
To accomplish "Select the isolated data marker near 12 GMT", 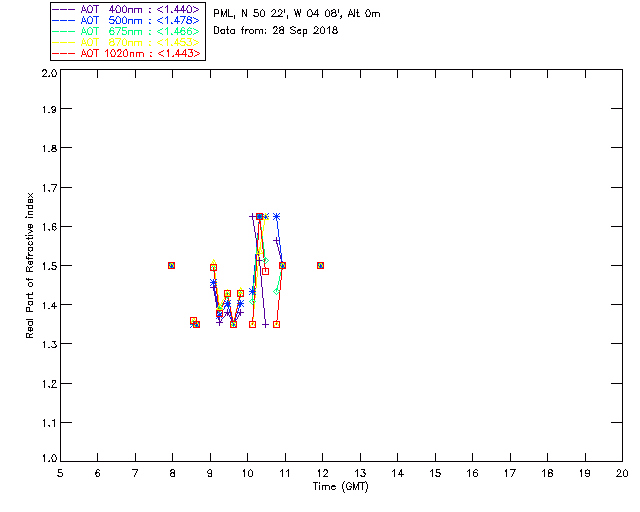I will pyautogui.click(x=320, y=265).
